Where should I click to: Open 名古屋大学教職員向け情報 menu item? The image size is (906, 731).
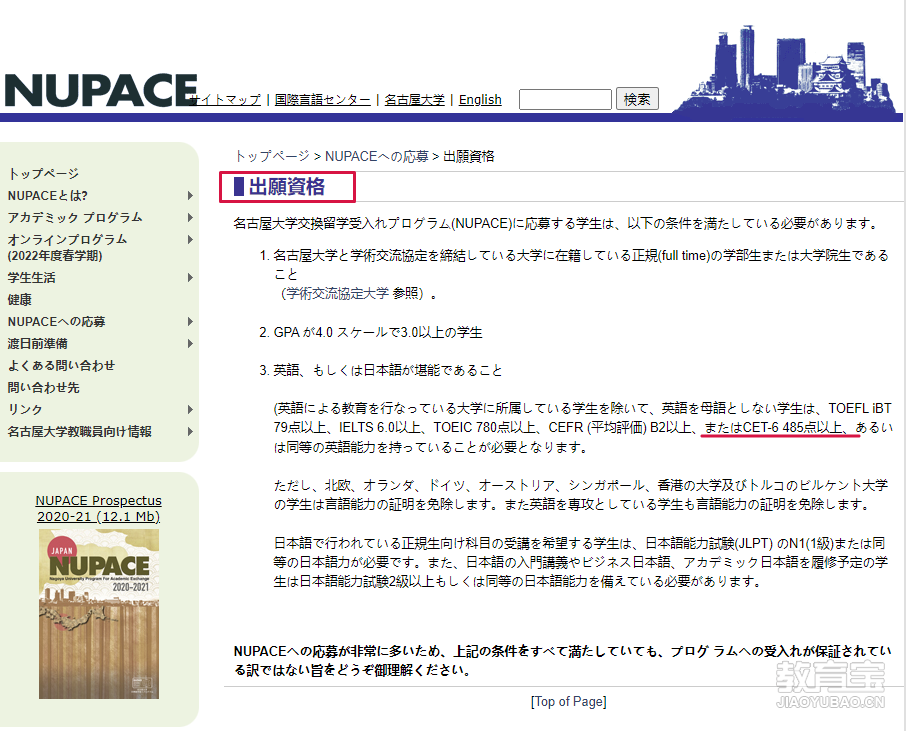pyautogui.click(x=80, y=431)
